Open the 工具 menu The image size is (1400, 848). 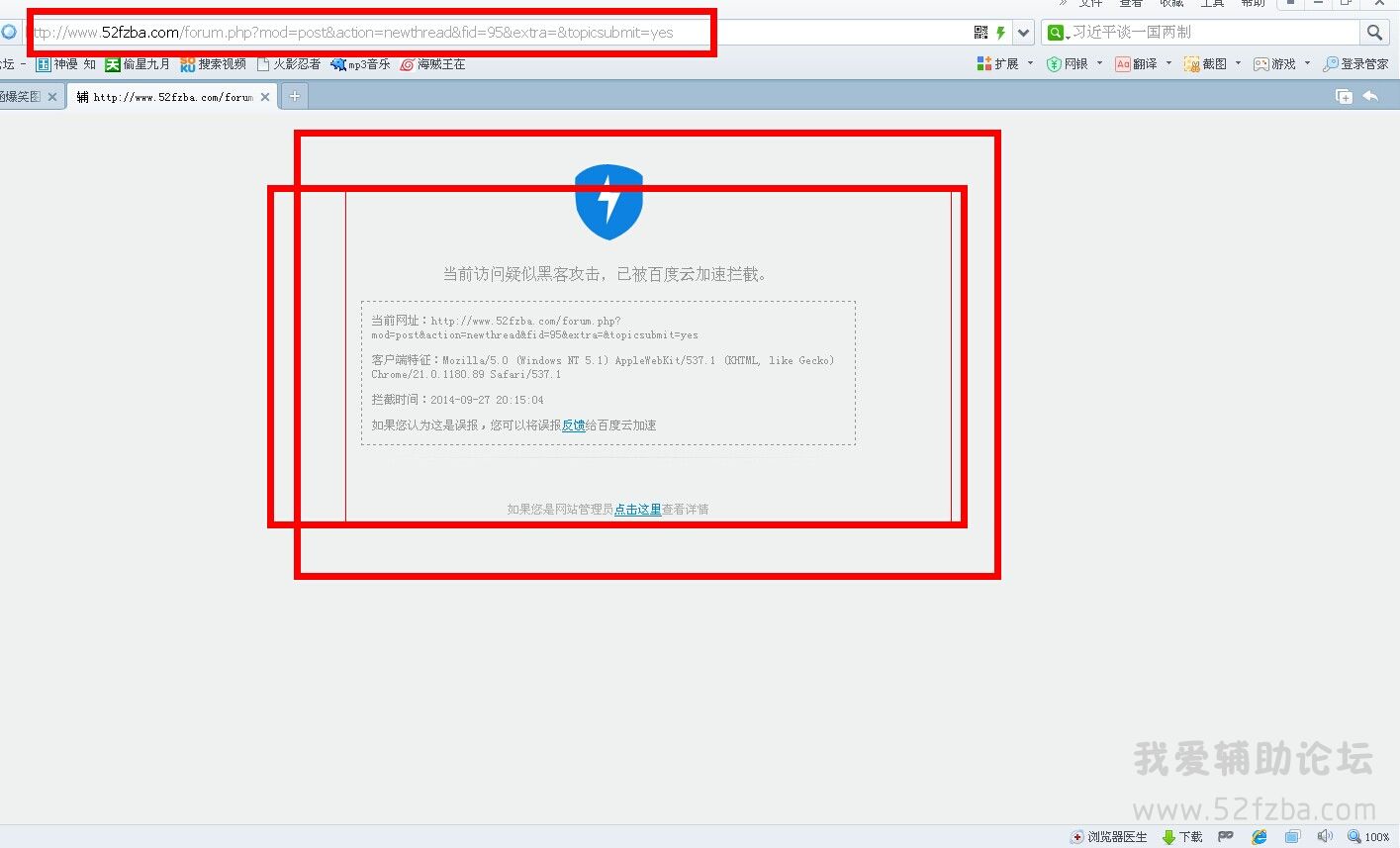click(1212, 4)
